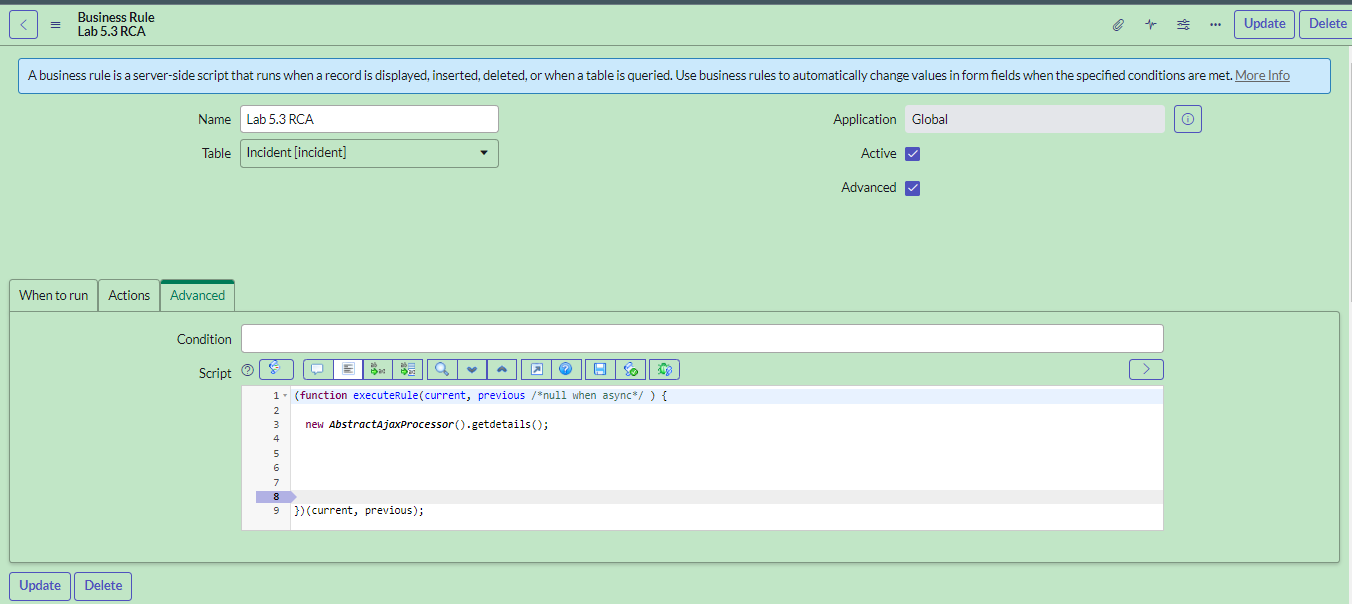This screenshot has height=604, width=1352.
Task: Toggle the Advanced checkbox
Action: click(x=912, y=188)
